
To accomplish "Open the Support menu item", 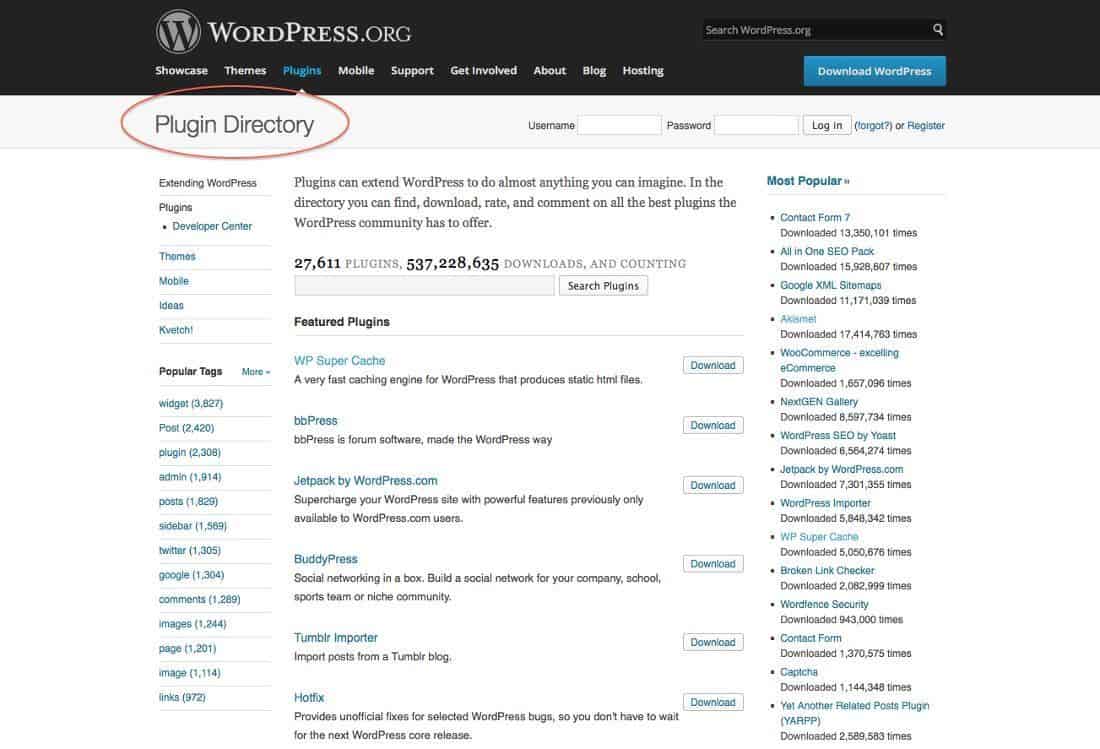I will tap(412, 71).
